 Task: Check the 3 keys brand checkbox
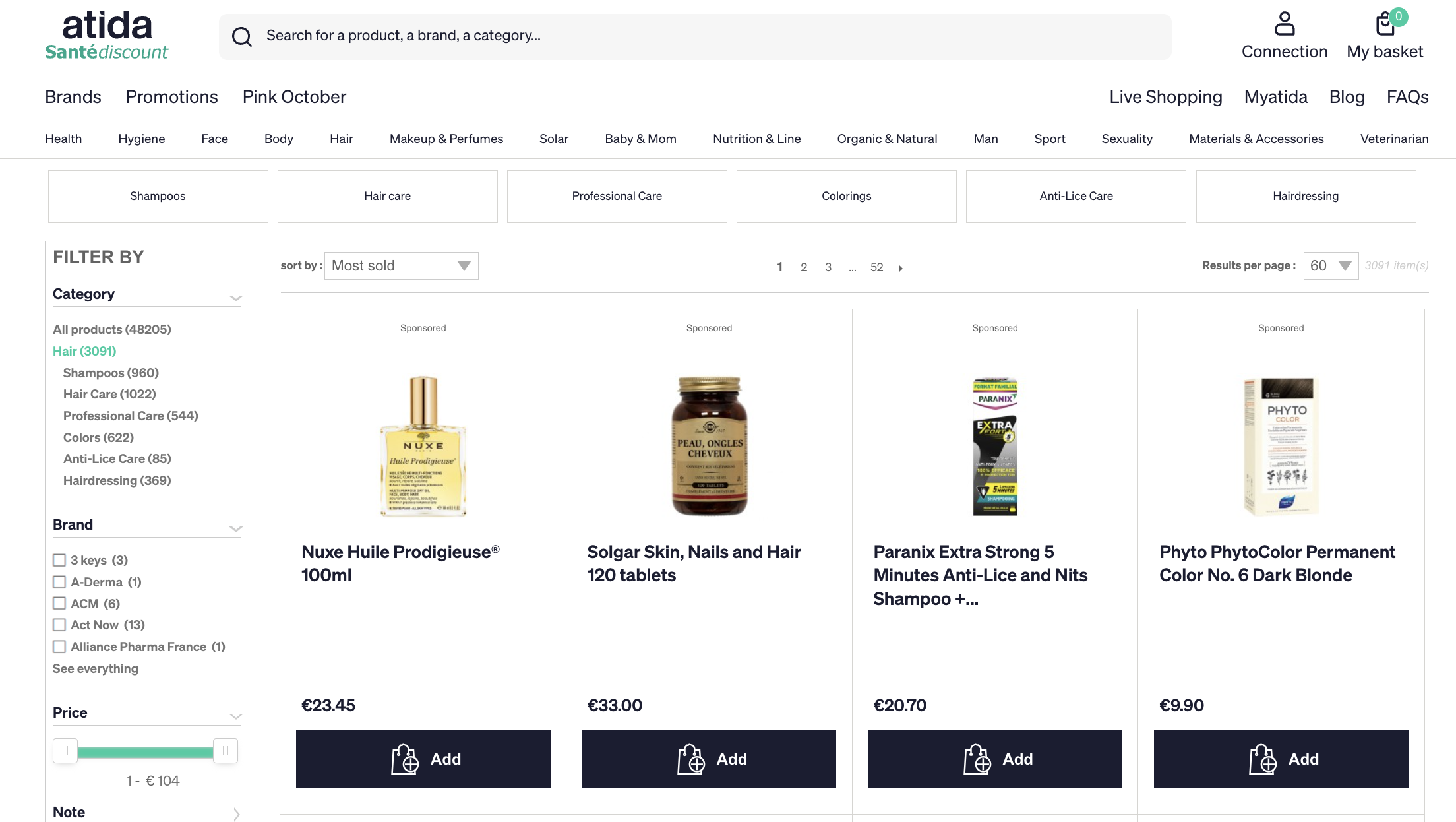(x=59, y=560)
